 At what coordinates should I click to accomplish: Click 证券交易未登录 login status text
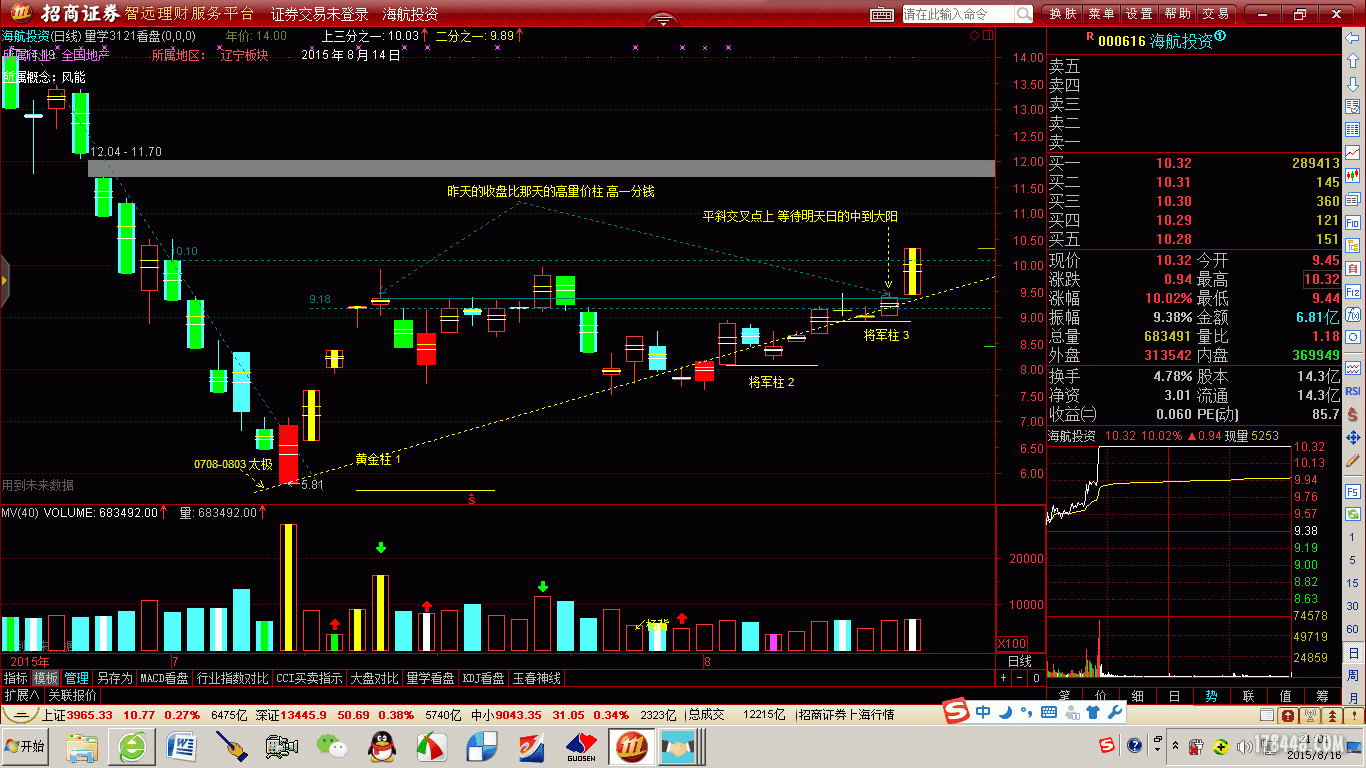tap(320, 15)
